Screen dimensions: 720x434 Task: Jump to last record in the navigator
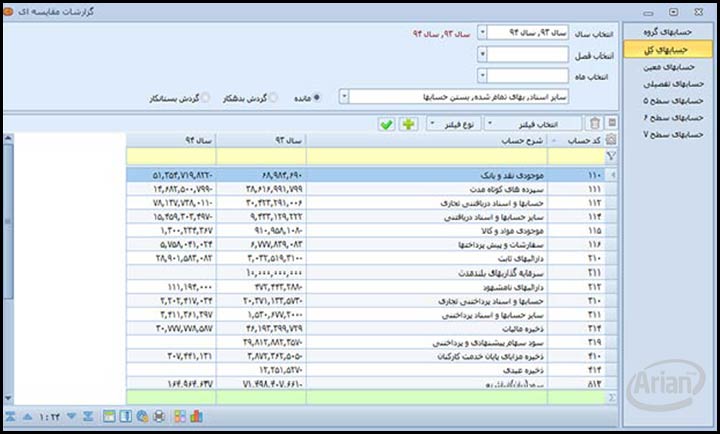[x=88, y=417]
